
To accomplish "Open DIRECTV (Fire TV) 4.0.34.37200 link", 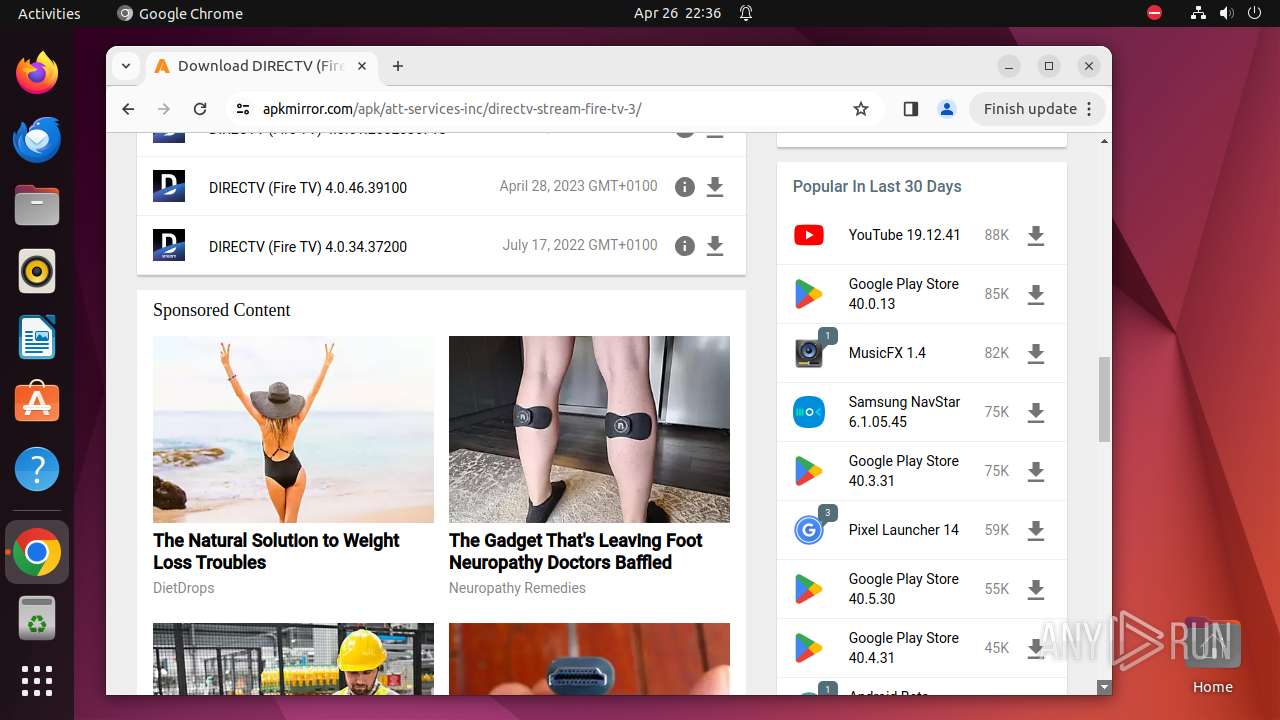I will pos(308,247).
